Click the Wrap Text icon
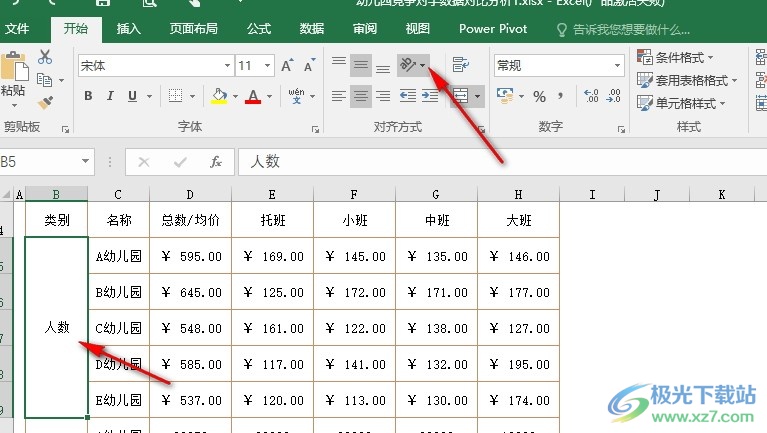The width and height of the screenshot is (767, 433). pos(460,65)
